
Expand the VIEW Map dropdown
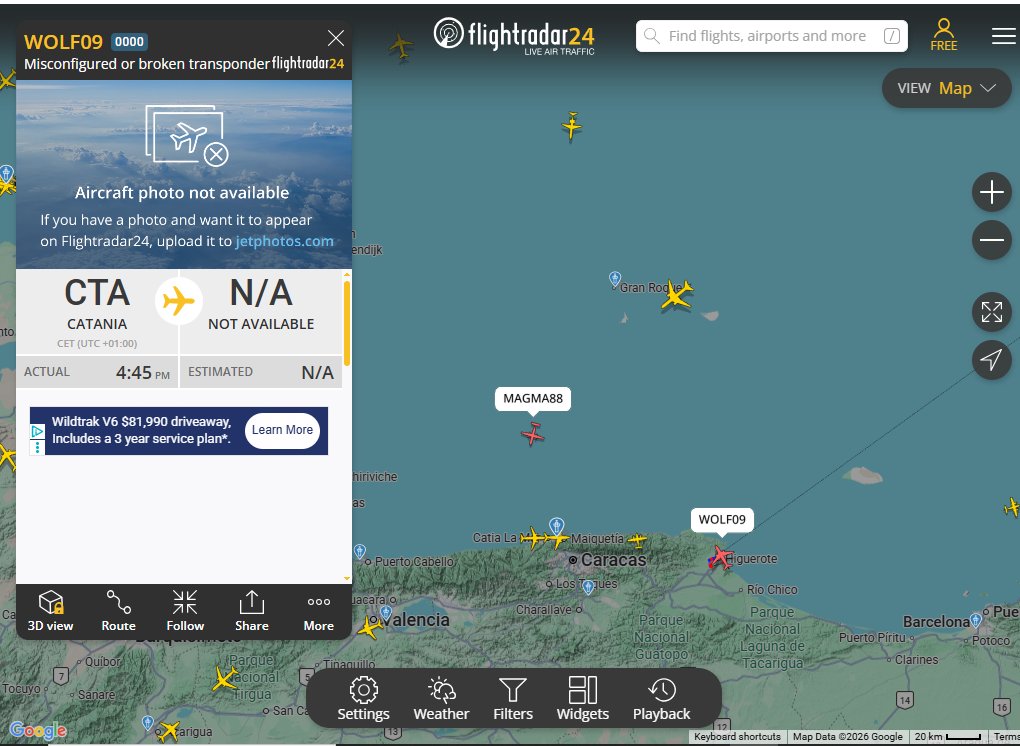(946, 88)
